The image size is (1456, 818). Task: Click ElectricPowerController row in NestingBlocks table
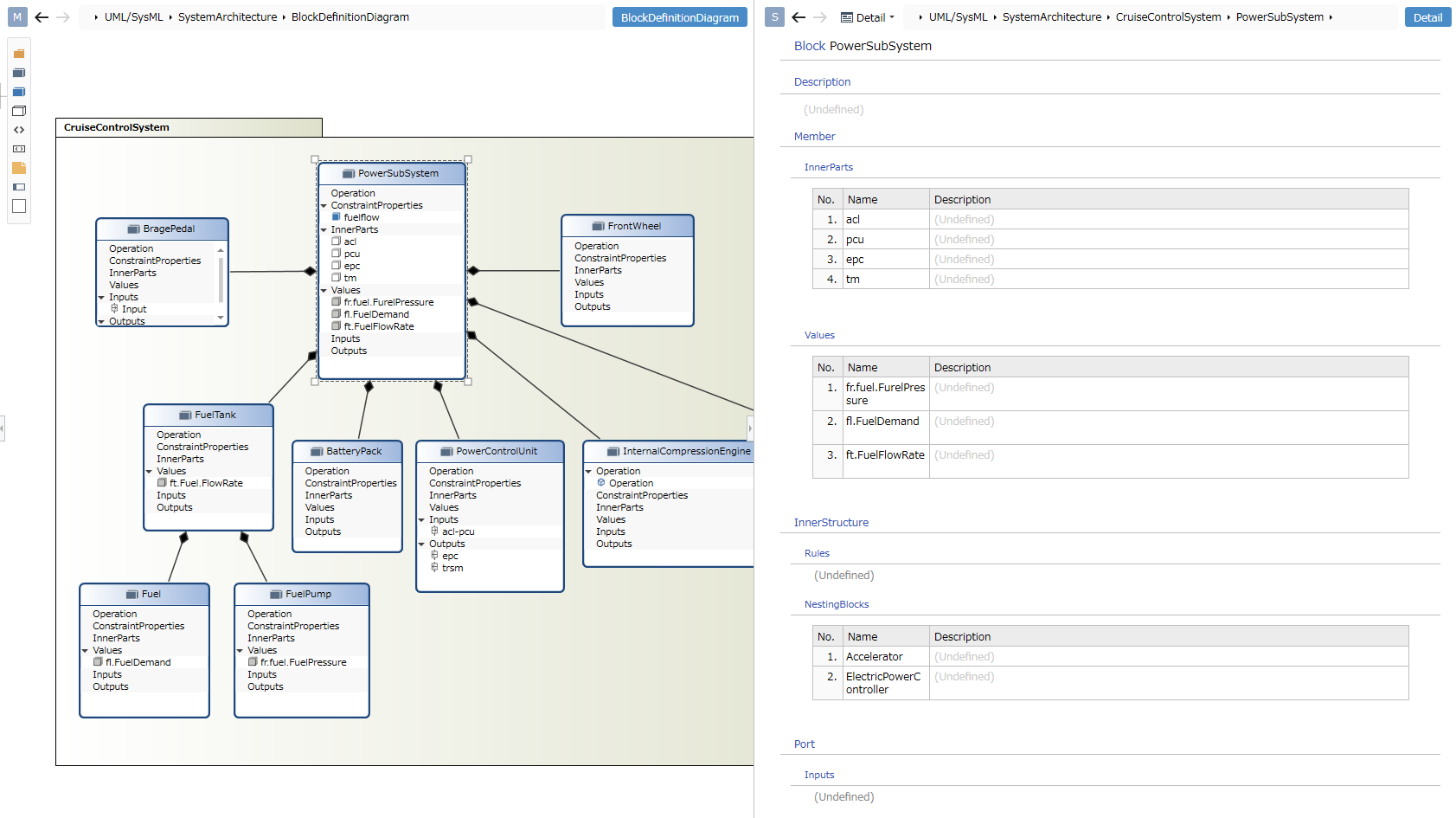(x=1110, y=683)
